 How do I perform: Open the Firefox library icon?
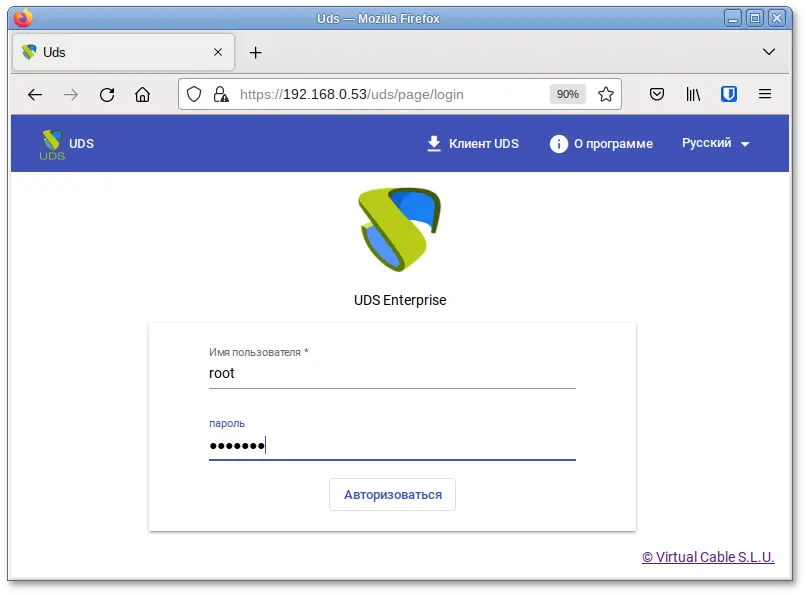pyautogui.click(x=693, y=94)
